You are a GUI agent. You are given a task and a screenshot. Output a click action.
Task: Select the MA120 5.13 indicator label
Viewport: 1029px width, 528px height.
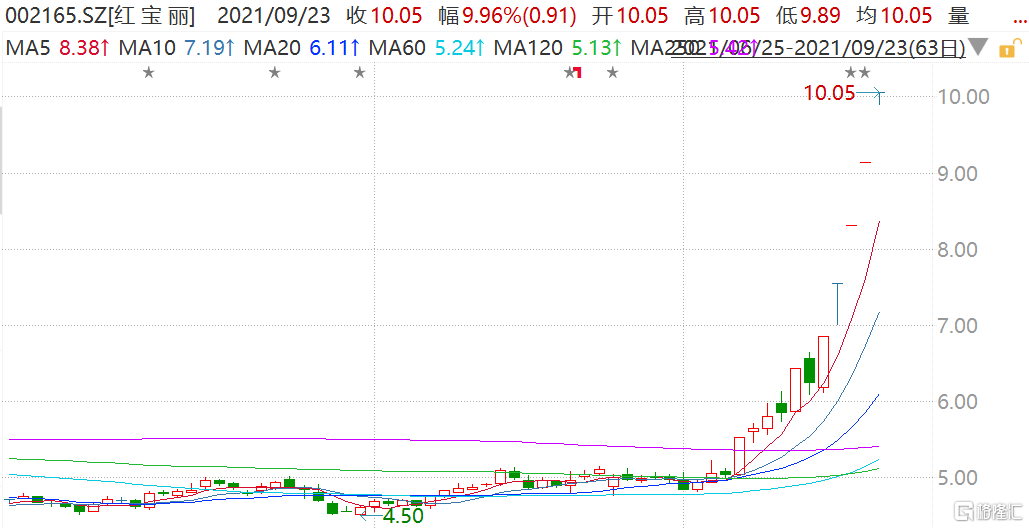coord(558,48)
